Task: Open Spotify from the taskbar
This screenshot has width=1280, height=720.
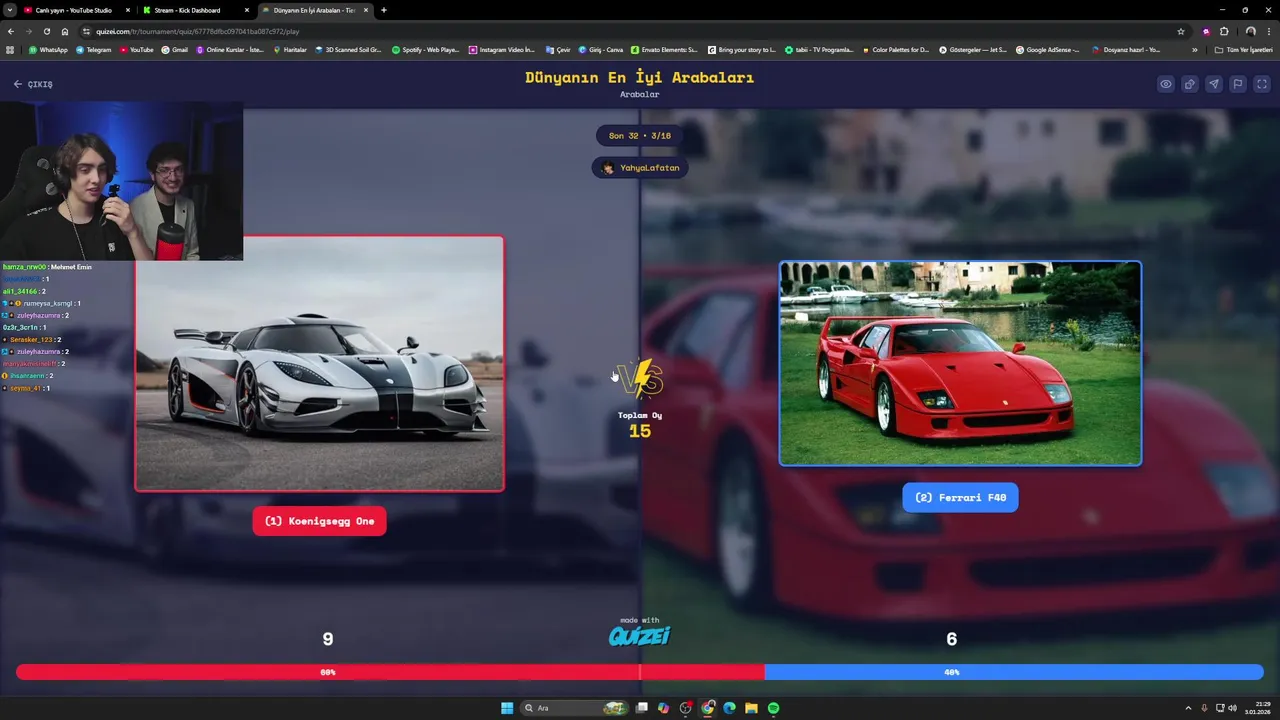Action: tap(773, 708)
